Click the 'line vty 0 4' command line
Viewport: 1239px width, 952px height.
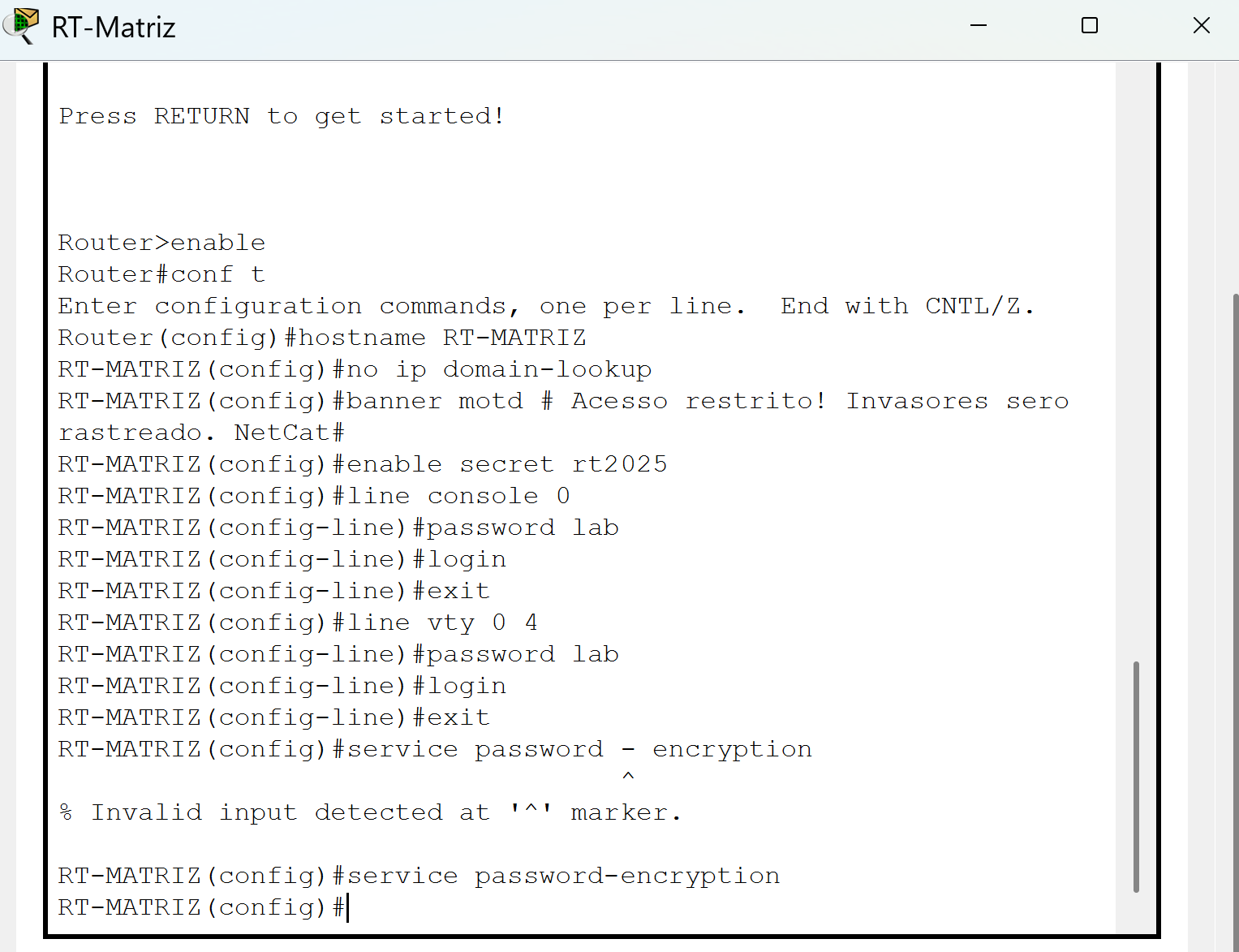coord(298,622)
